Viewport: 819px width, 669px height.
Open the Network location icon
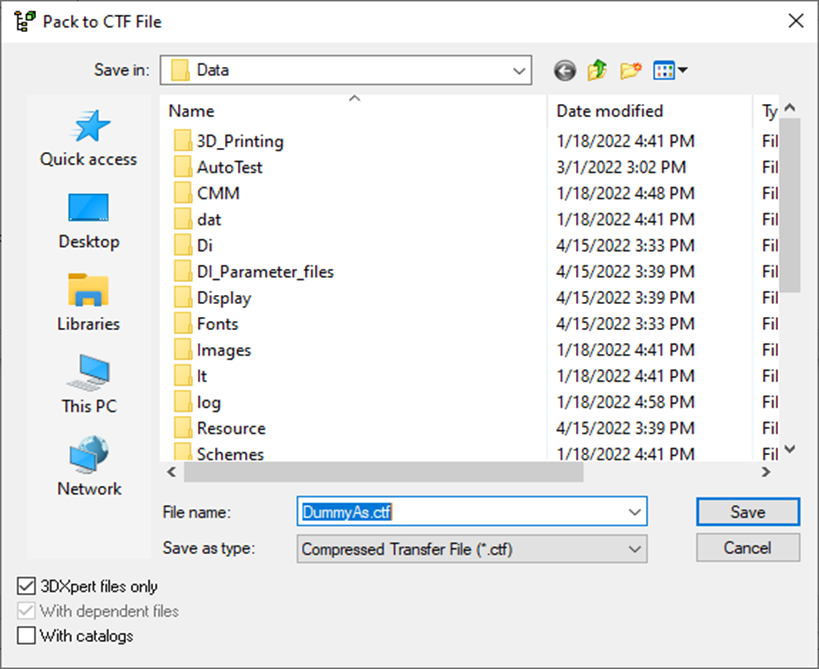pos(88,465)
